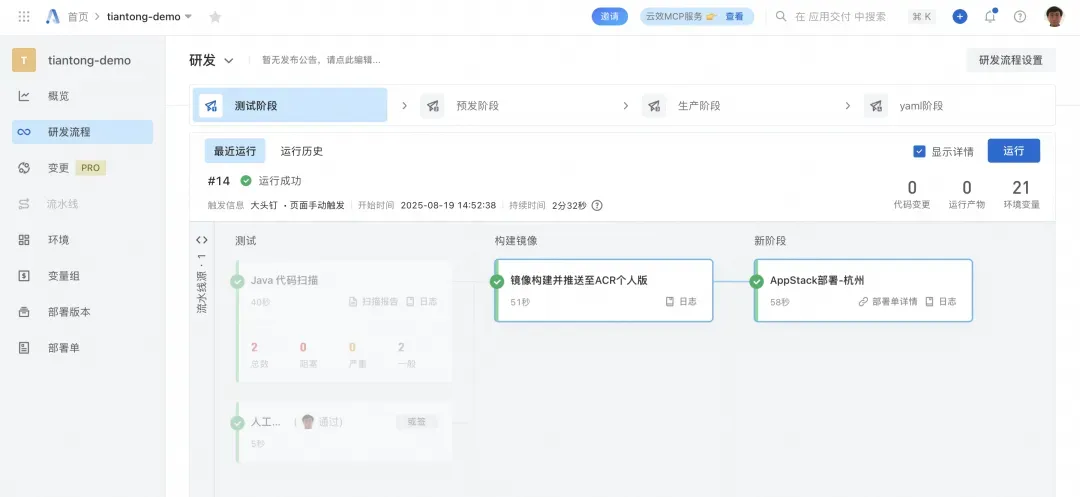1080x497 pixels.
Task: Click success check icon on AppStack部署-杭州 card
Action: [756, 281]
